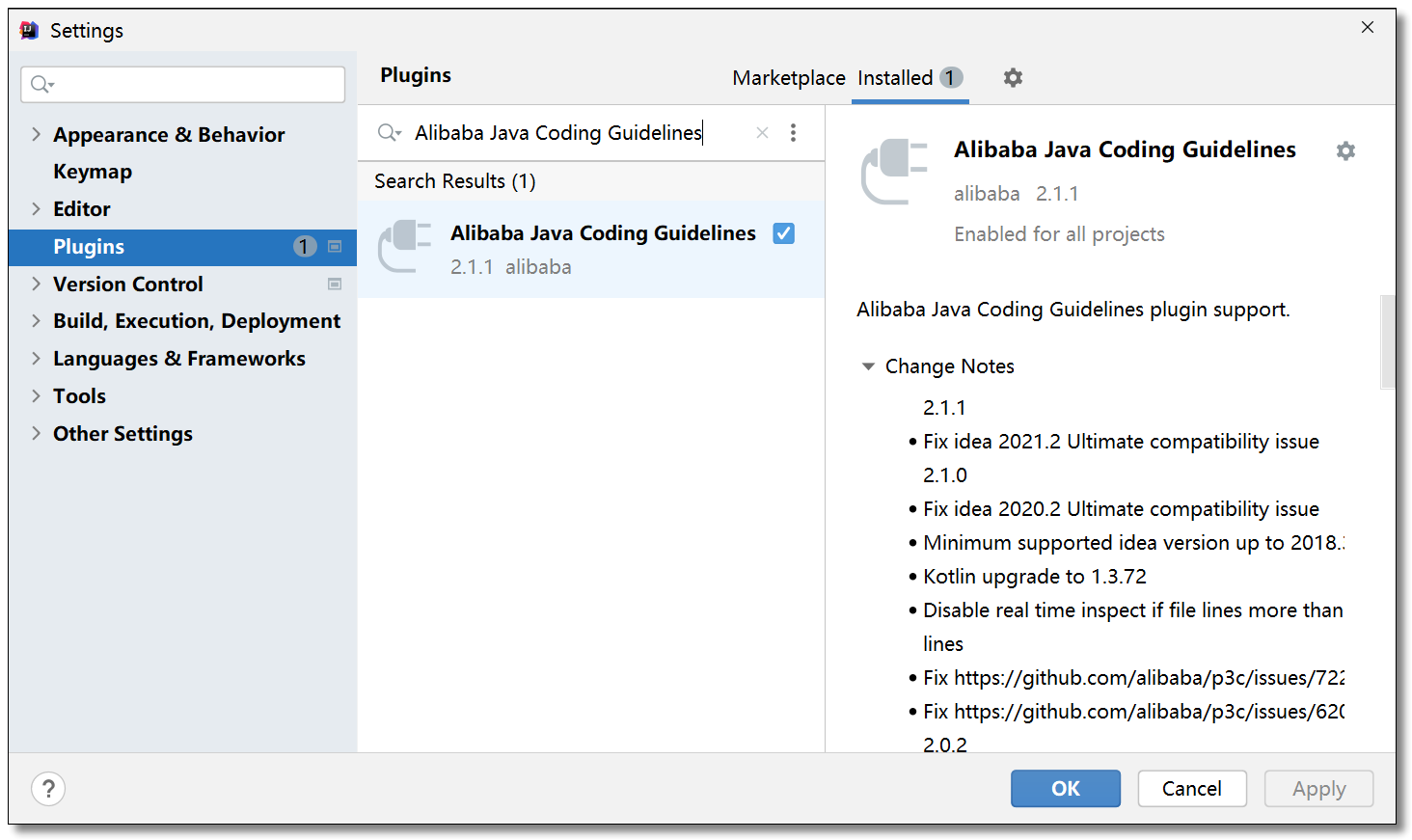Click 'Fix idea 2020.2 Ultimate compatibility issue' note

tap(1121, 509)
